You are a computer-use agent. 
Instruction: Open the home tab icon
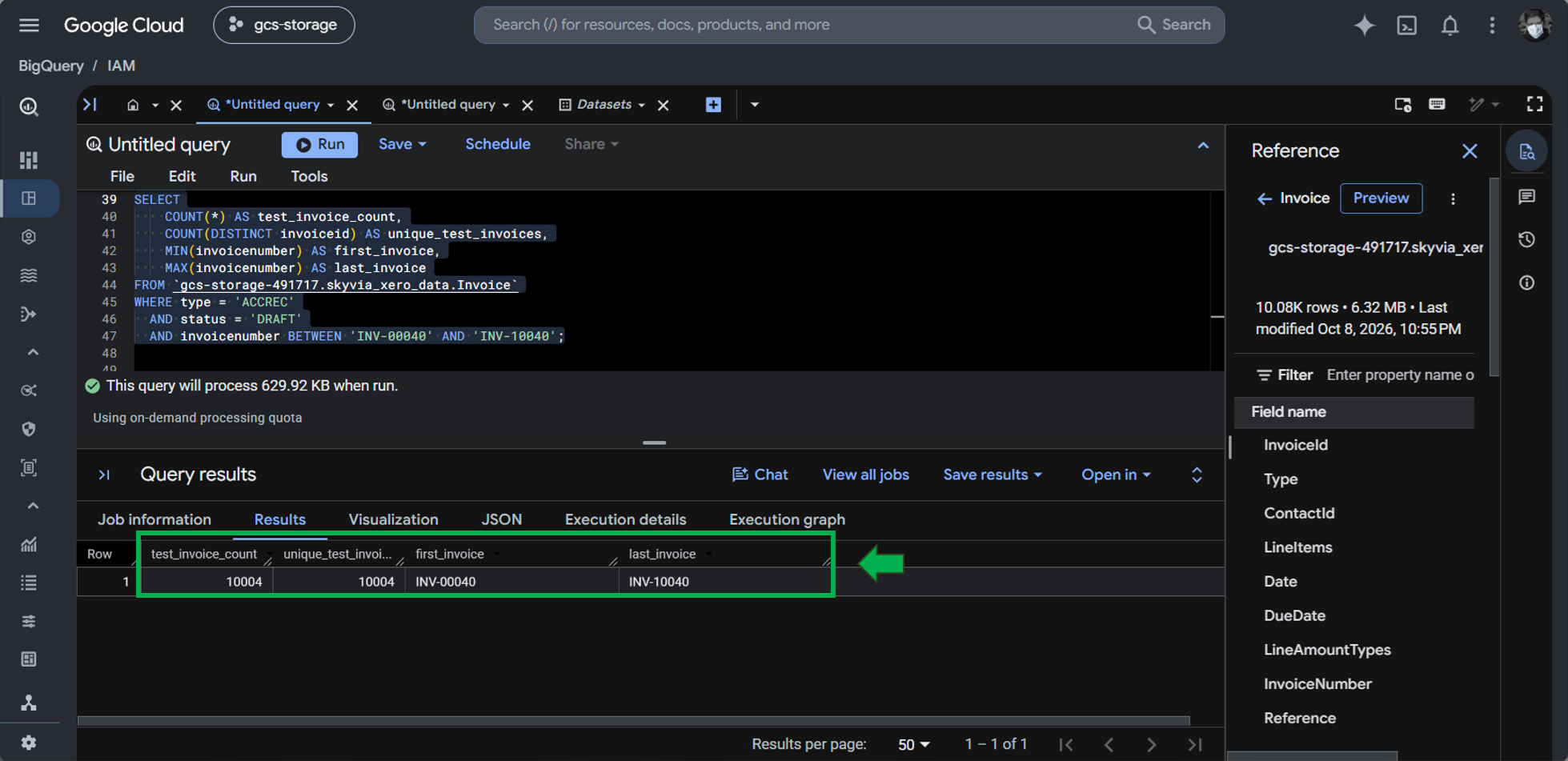133,105
